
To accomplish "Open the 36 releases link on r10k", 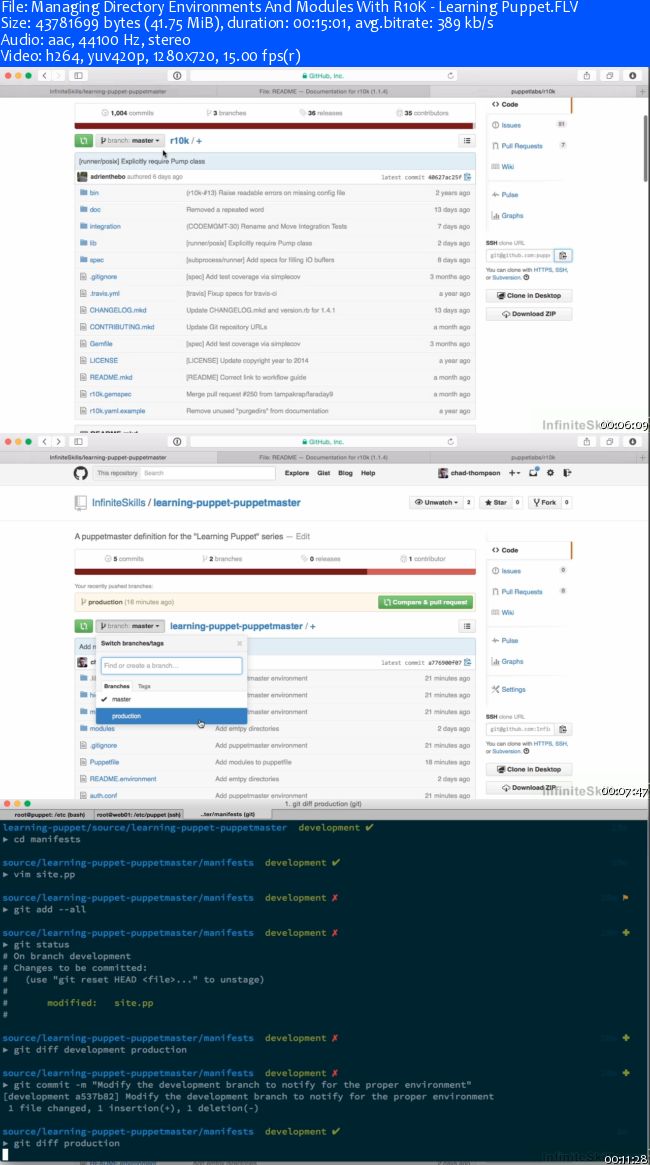I will click(320, 113).
